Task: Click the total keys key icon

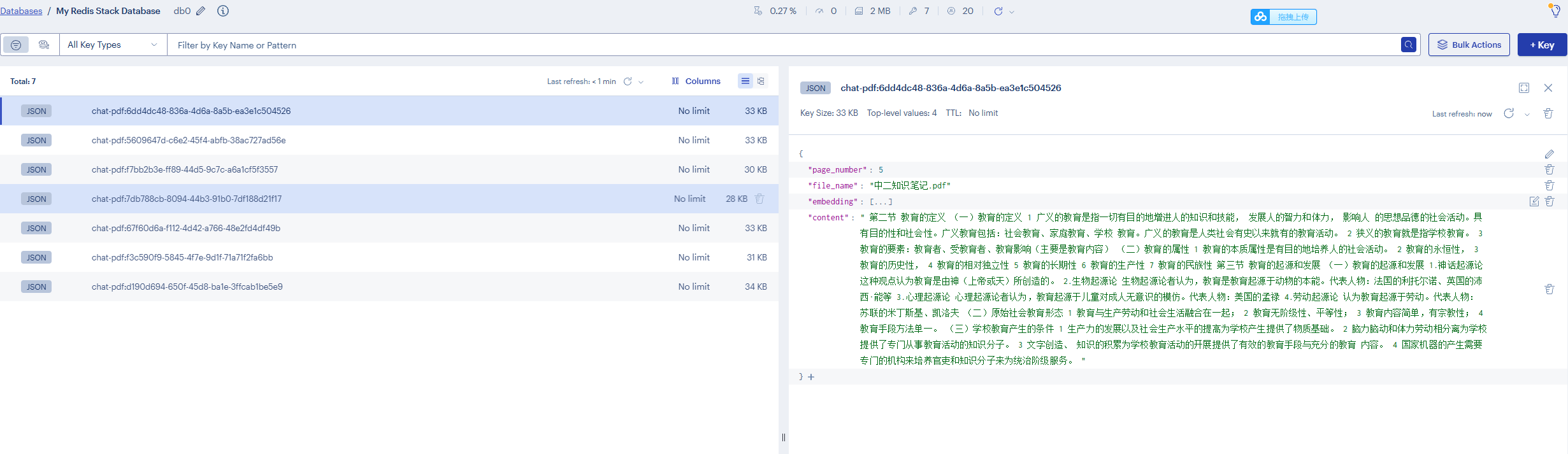Action: [x=913, y=11]
